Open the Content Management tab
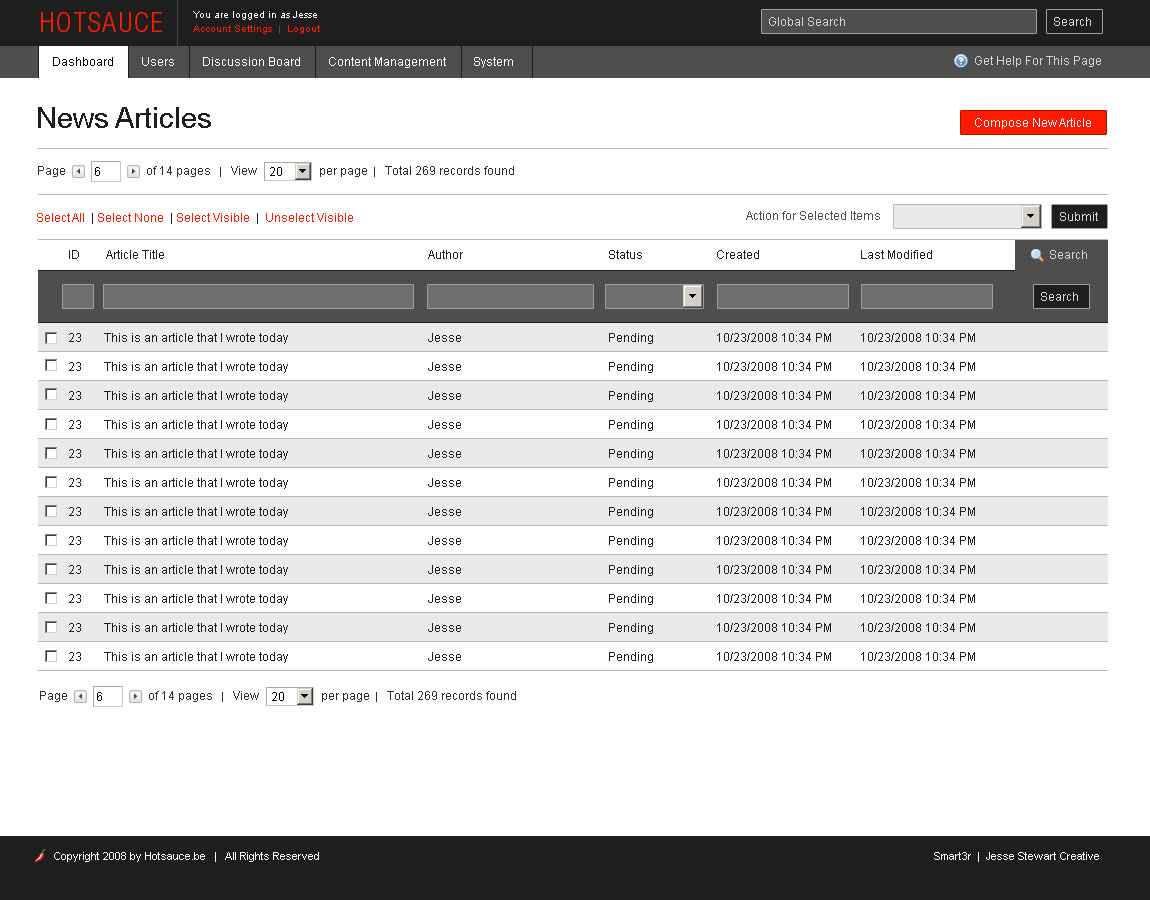The width and height of the screenshot is (1150, 900). (x=387, y=62)
